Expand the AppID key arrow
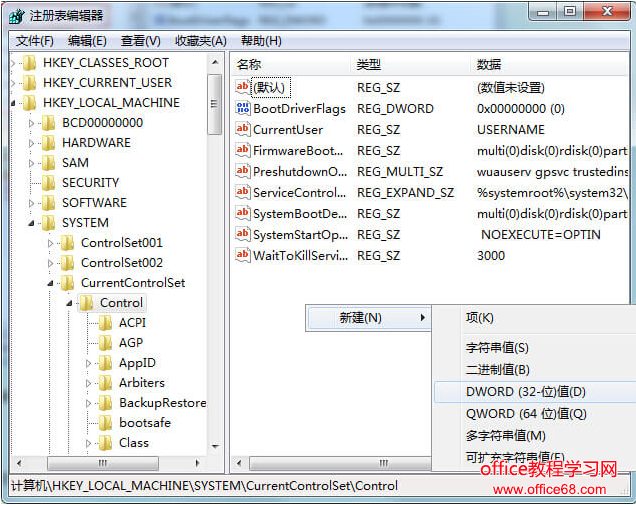The image size is (636, 506). [88, 363]
